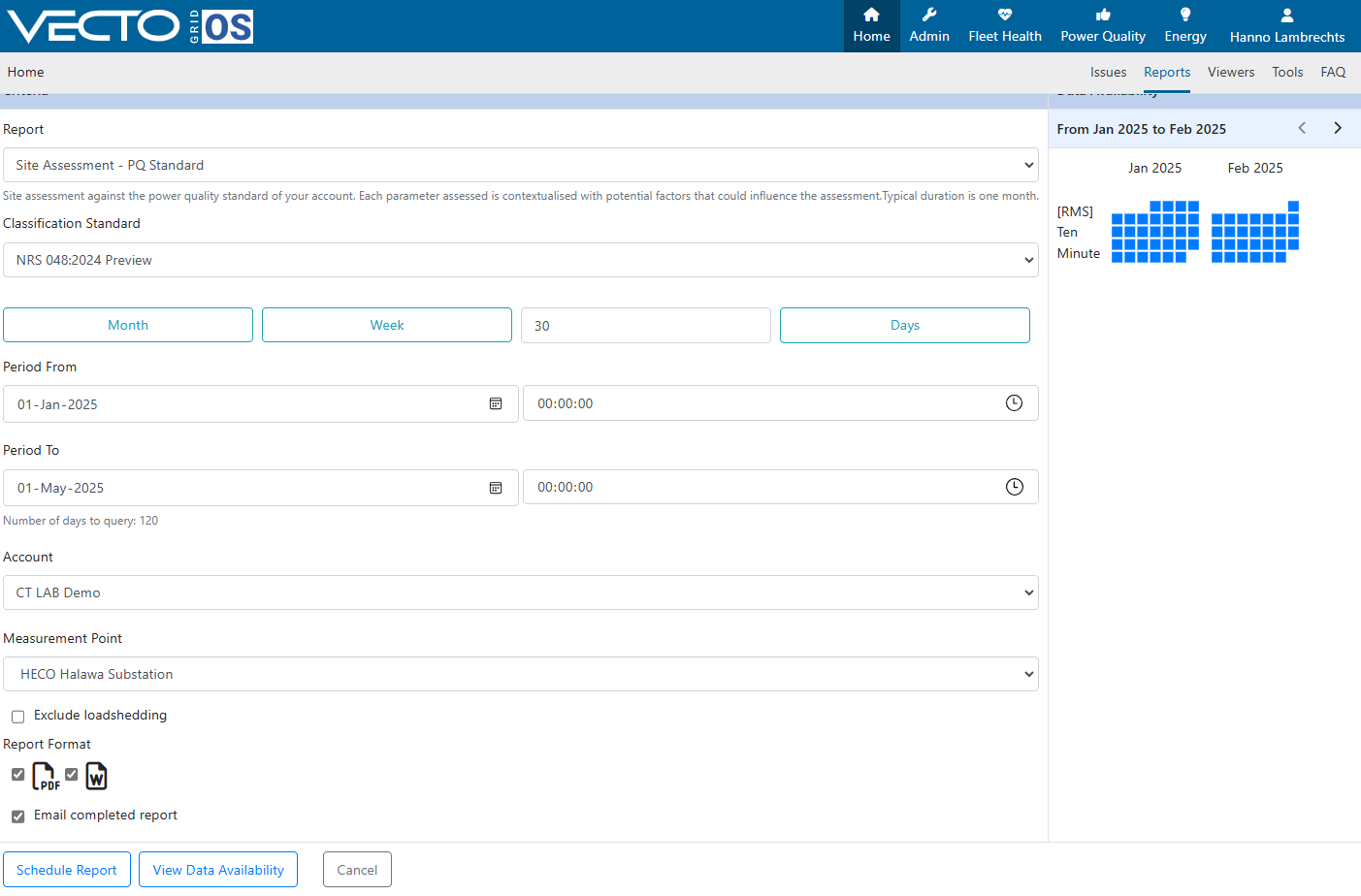Open the Period To time clock icon
1361x896 pixels.
pos(1014,487)
